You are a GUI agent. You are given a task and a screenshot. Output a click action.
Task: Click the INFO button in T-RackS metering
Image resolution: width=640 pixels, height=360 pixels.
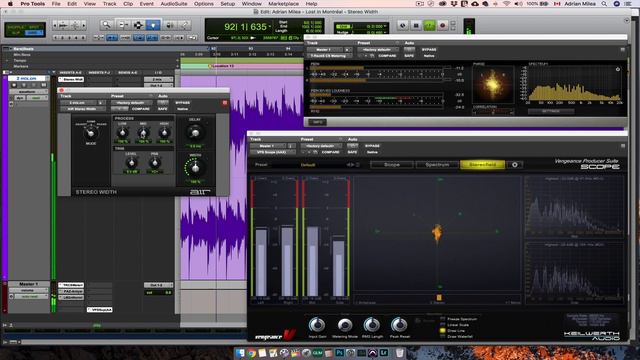point(318,122)
